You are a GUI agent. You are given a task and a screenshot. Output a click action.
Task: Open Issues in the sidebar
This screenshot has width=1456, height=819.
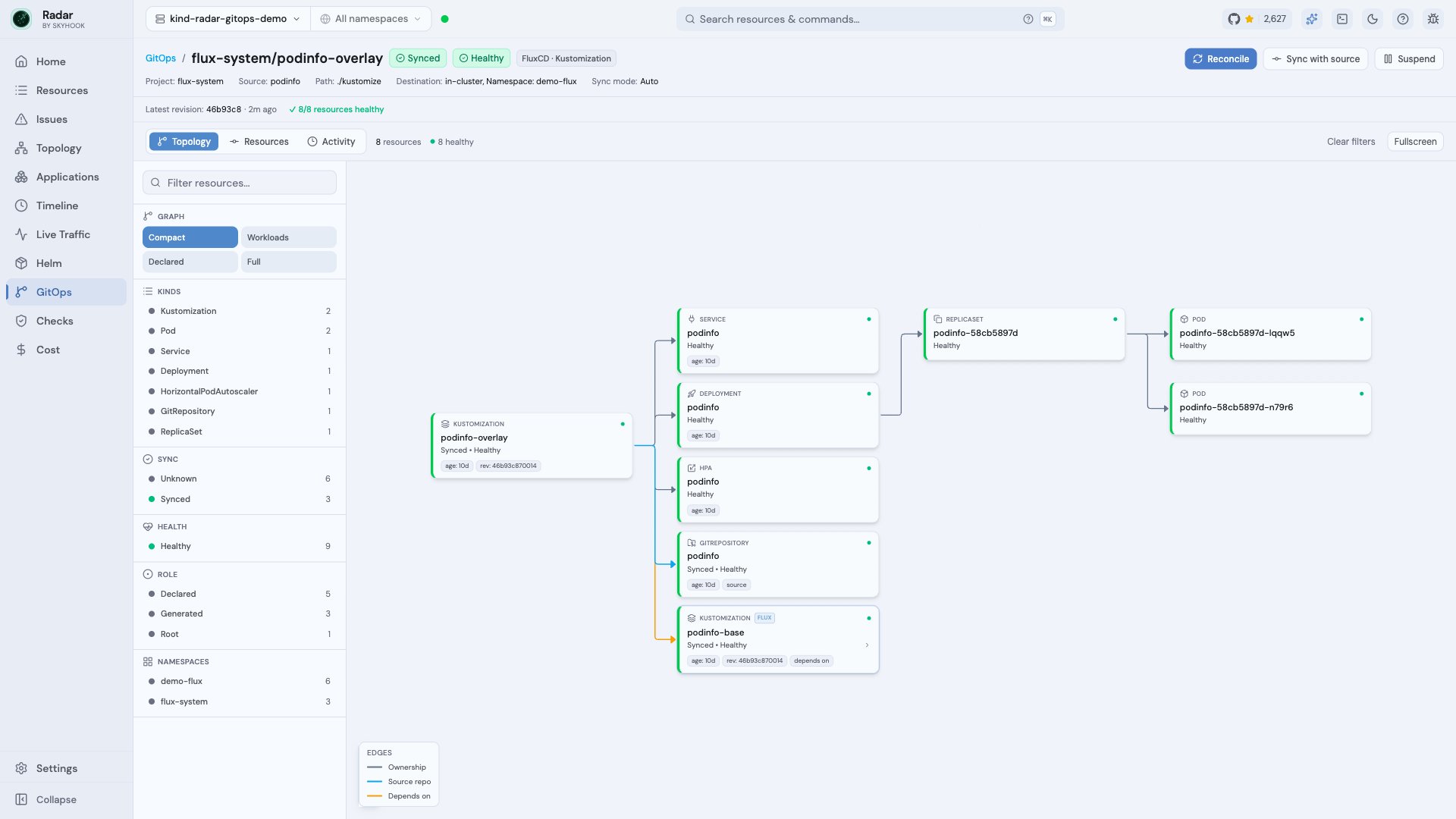[x=66, y=119]
